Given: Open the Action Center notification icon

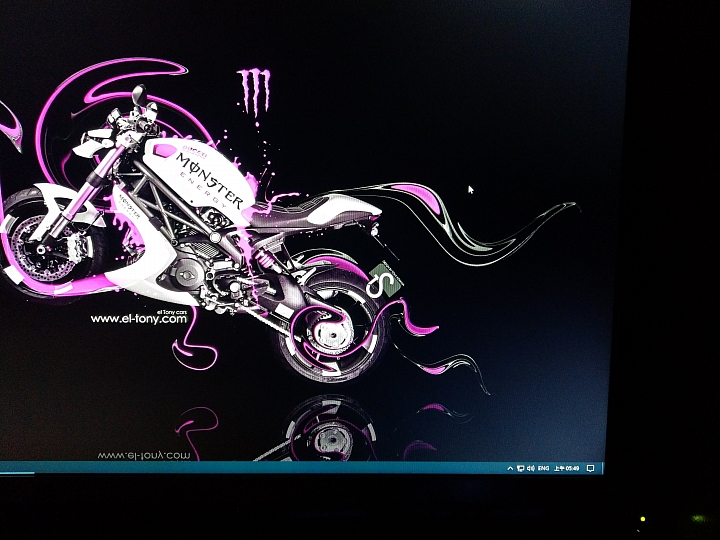Looking at the screenshot, I should [x=591, y=469].
